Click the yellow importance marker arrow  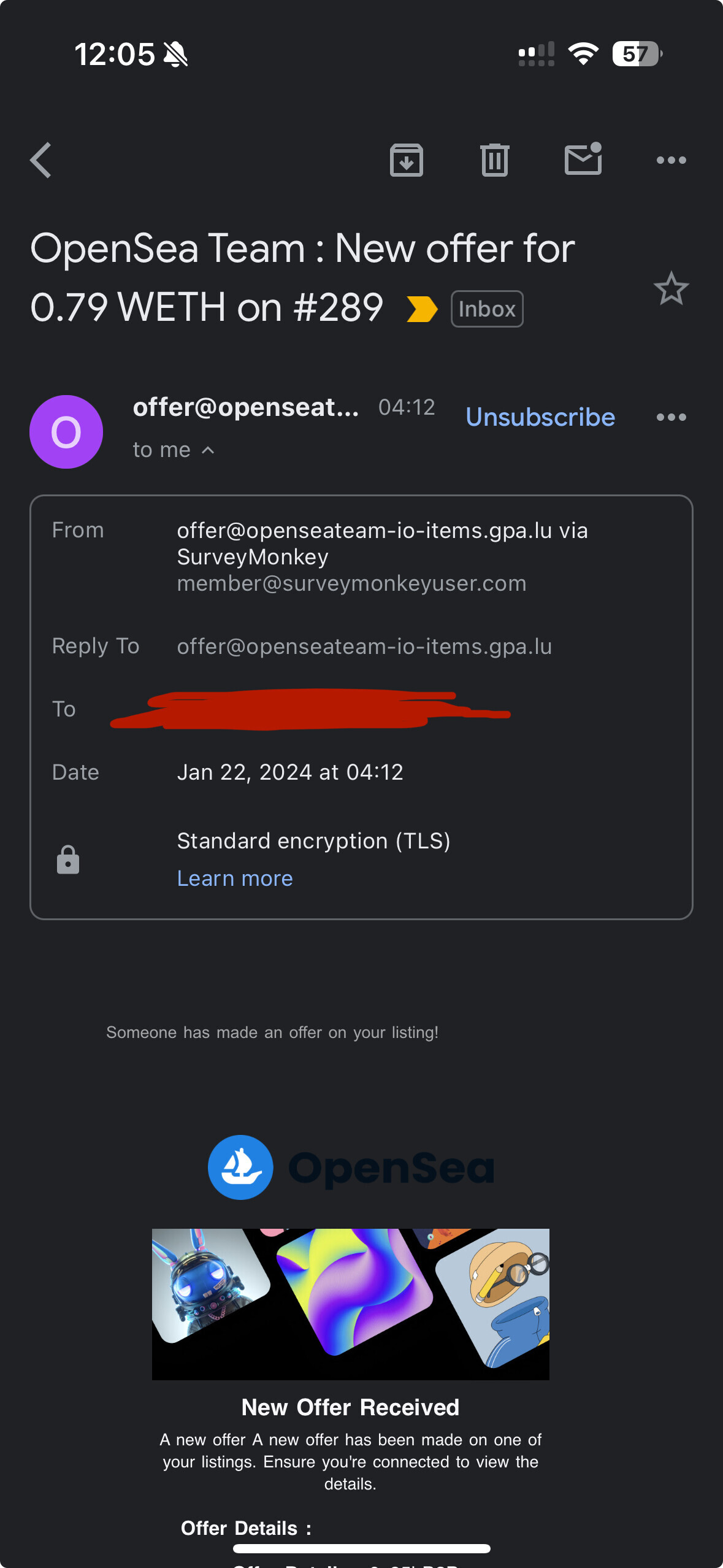point(423,309)
